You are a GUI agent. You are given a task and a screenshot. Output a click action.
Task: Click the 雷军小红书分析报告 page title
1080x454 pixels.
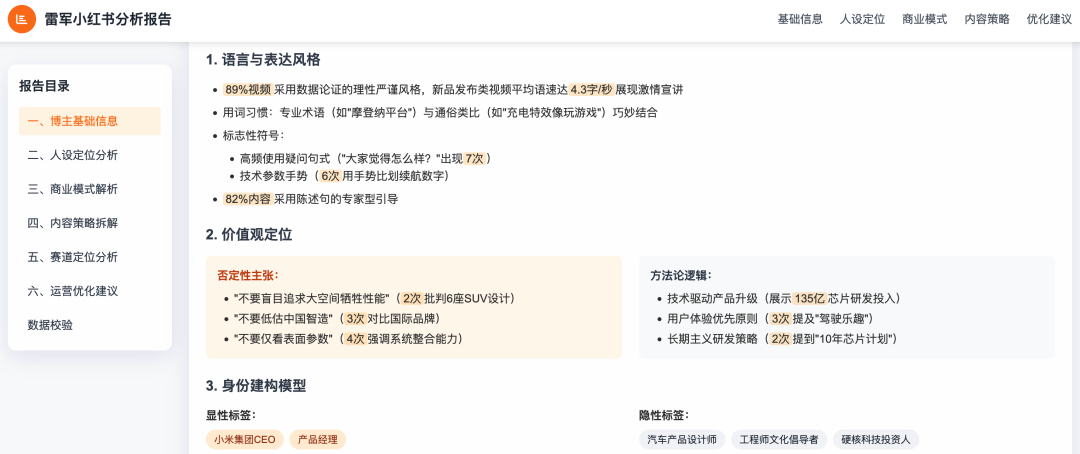coord(108,19)
